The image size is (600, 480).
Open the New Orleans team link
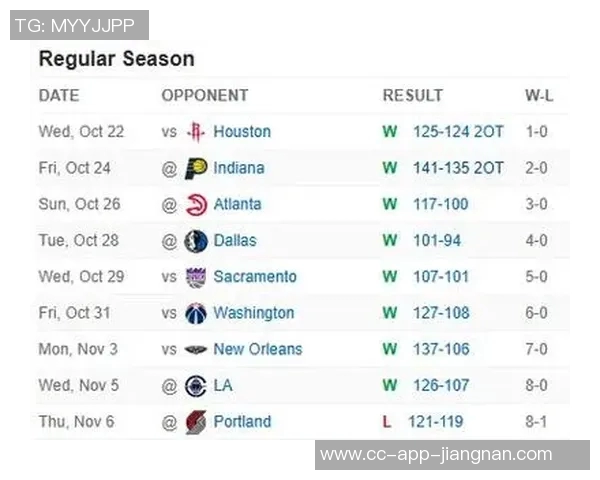(x=257, y=350)
